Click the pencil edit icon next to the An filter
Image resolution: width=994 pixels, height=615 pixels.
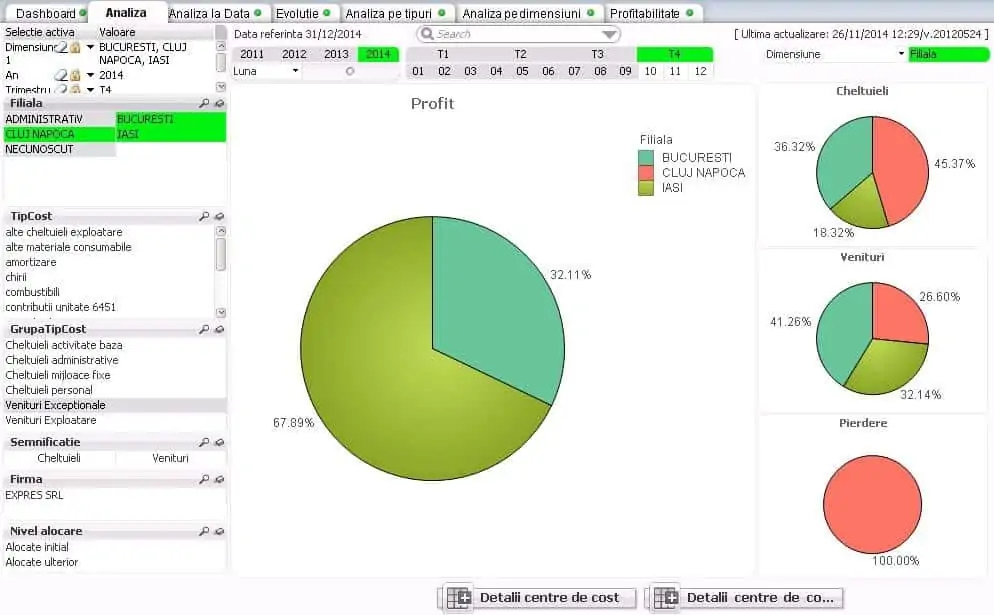click(61, 75)
